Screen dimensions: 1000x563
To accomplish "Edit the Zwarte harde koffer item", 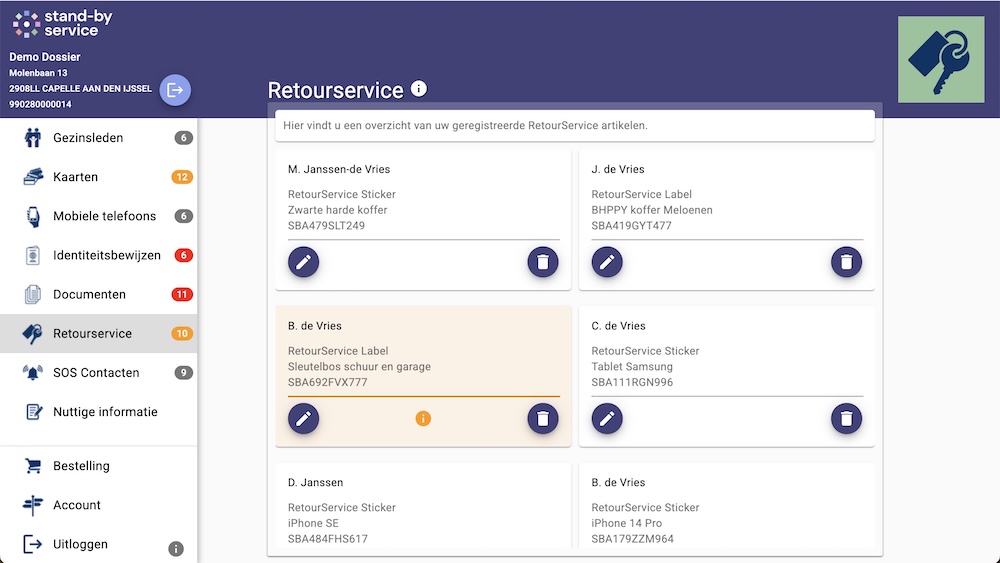I will coord(304,262).
